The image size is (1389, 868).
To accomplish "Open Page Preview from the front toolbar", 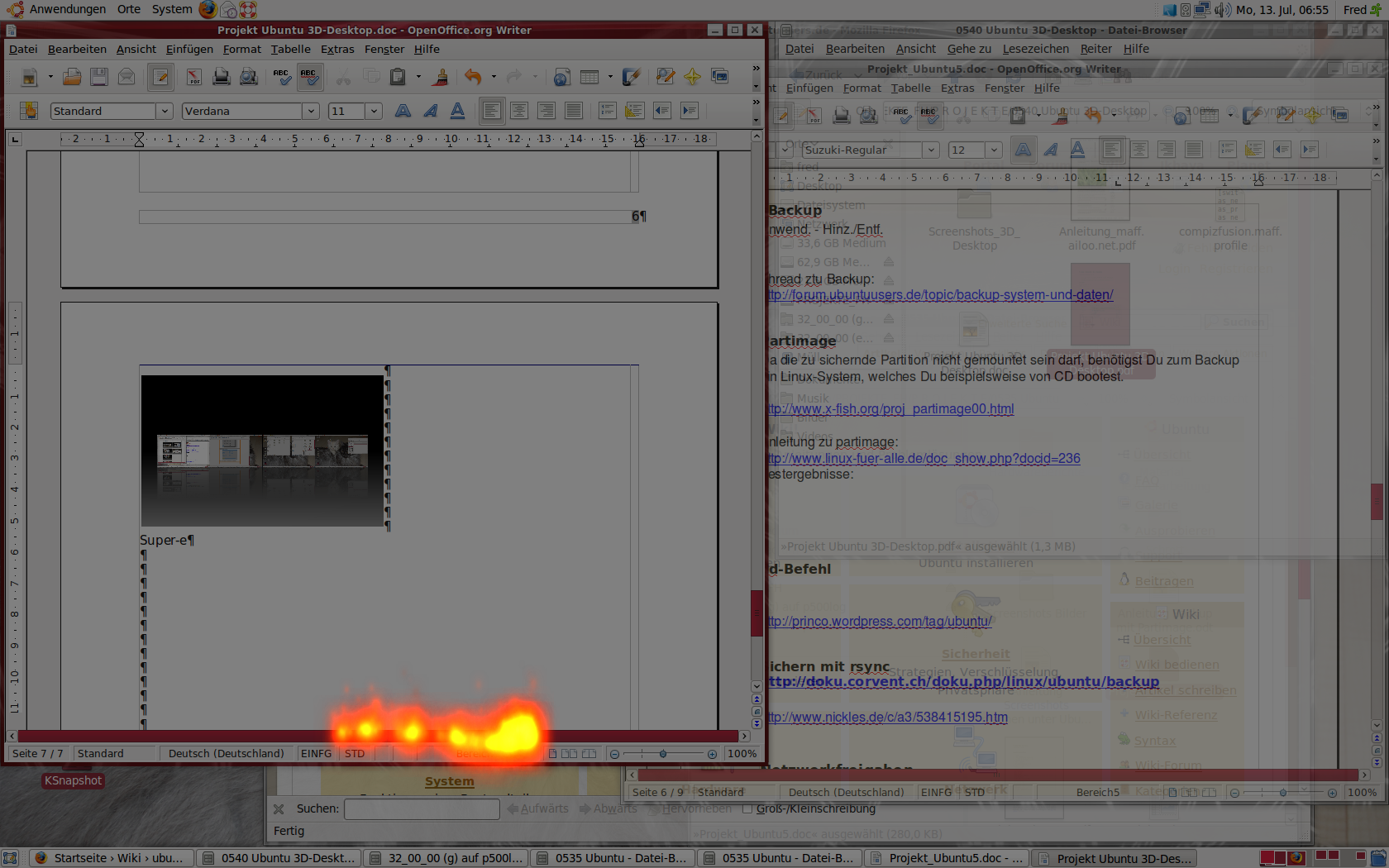I will (x=248, y=78).
